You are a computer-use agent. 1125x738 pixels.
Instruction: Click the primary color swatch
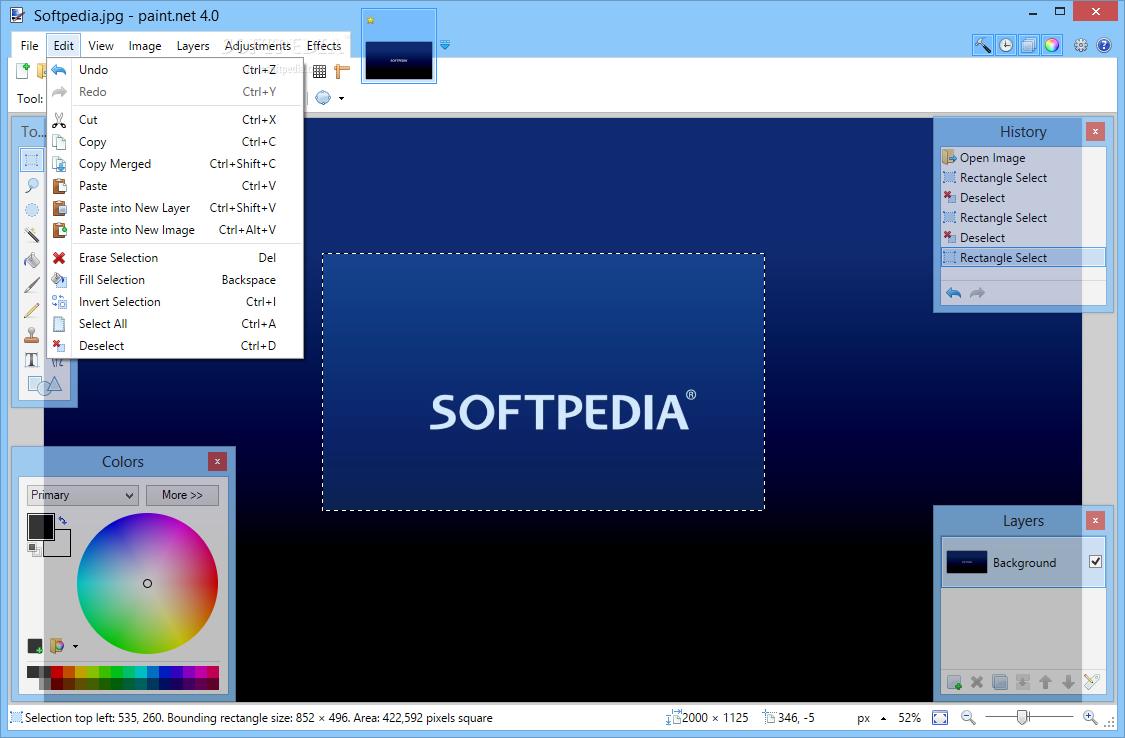tap(40, 526)
